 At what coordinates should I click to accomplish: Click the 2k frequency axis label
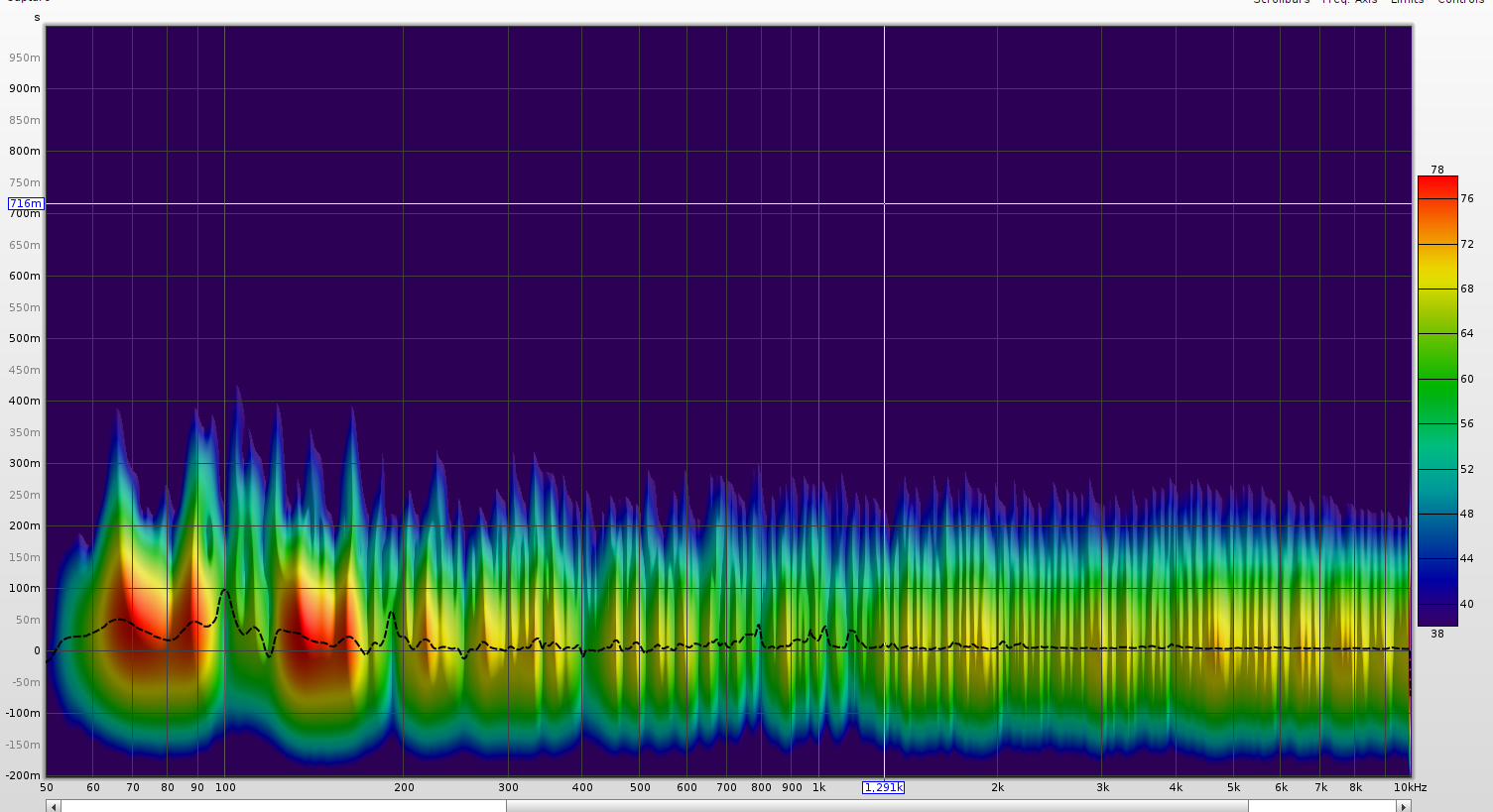pos(997,787)
